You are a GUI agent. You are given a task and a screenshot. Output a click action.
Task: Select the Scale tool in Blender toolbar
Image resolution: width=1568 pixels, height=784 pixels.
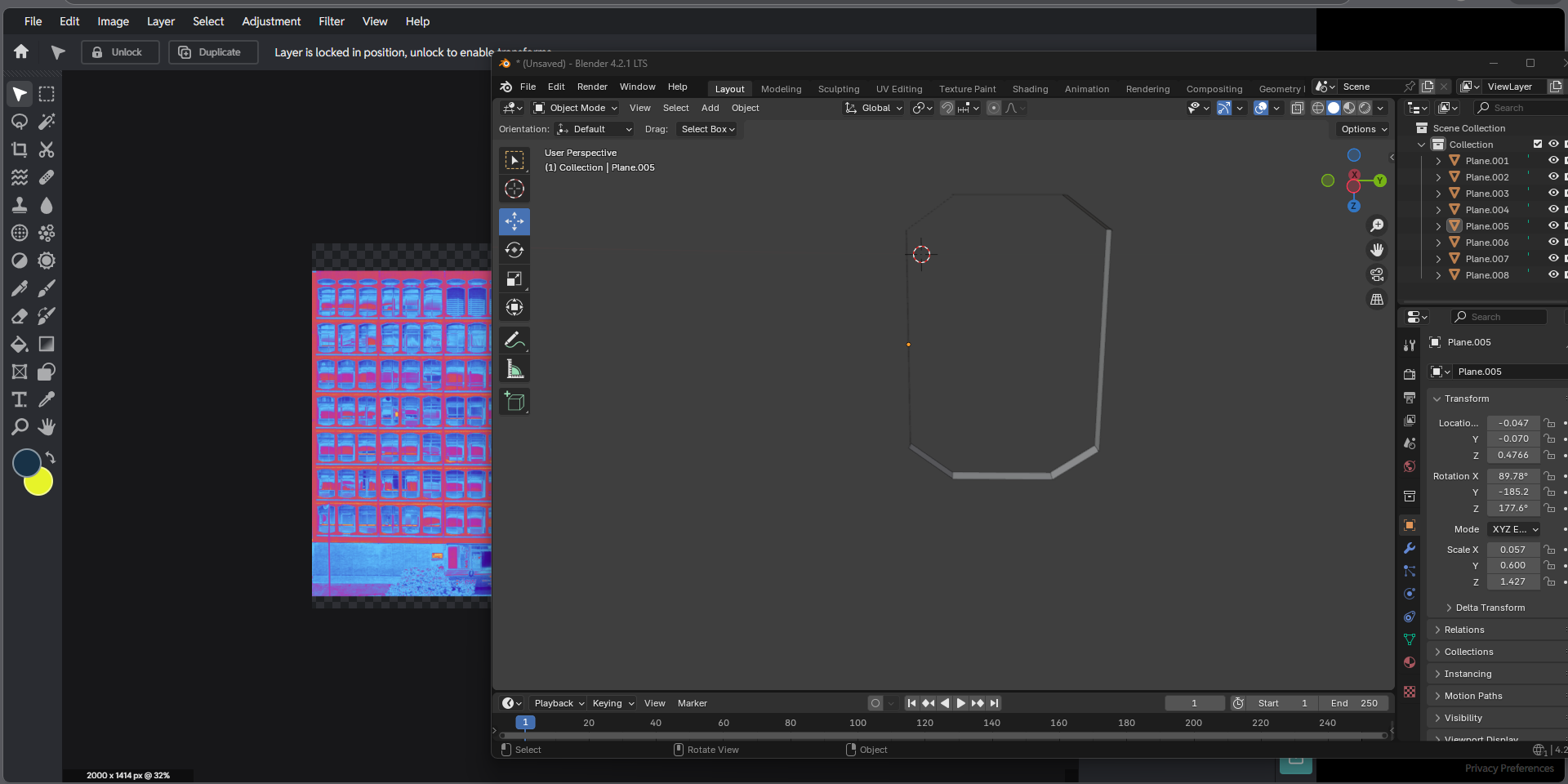coord(514,279)
